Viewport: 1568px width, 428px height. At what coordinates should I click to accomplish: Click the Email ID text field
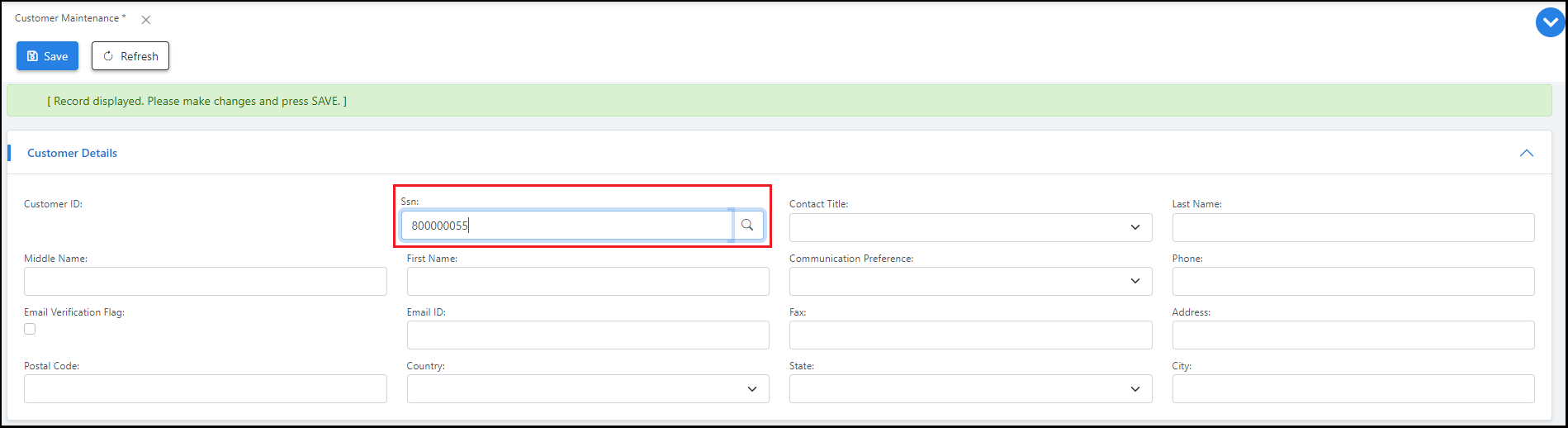587,335
